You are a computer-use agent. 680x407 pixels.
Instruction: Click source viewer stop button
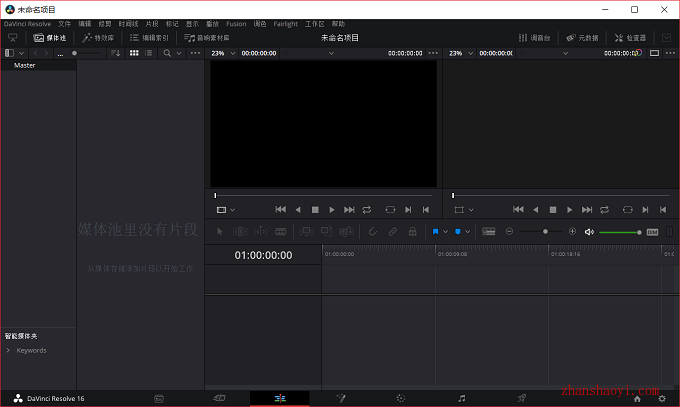pos(315,210)
